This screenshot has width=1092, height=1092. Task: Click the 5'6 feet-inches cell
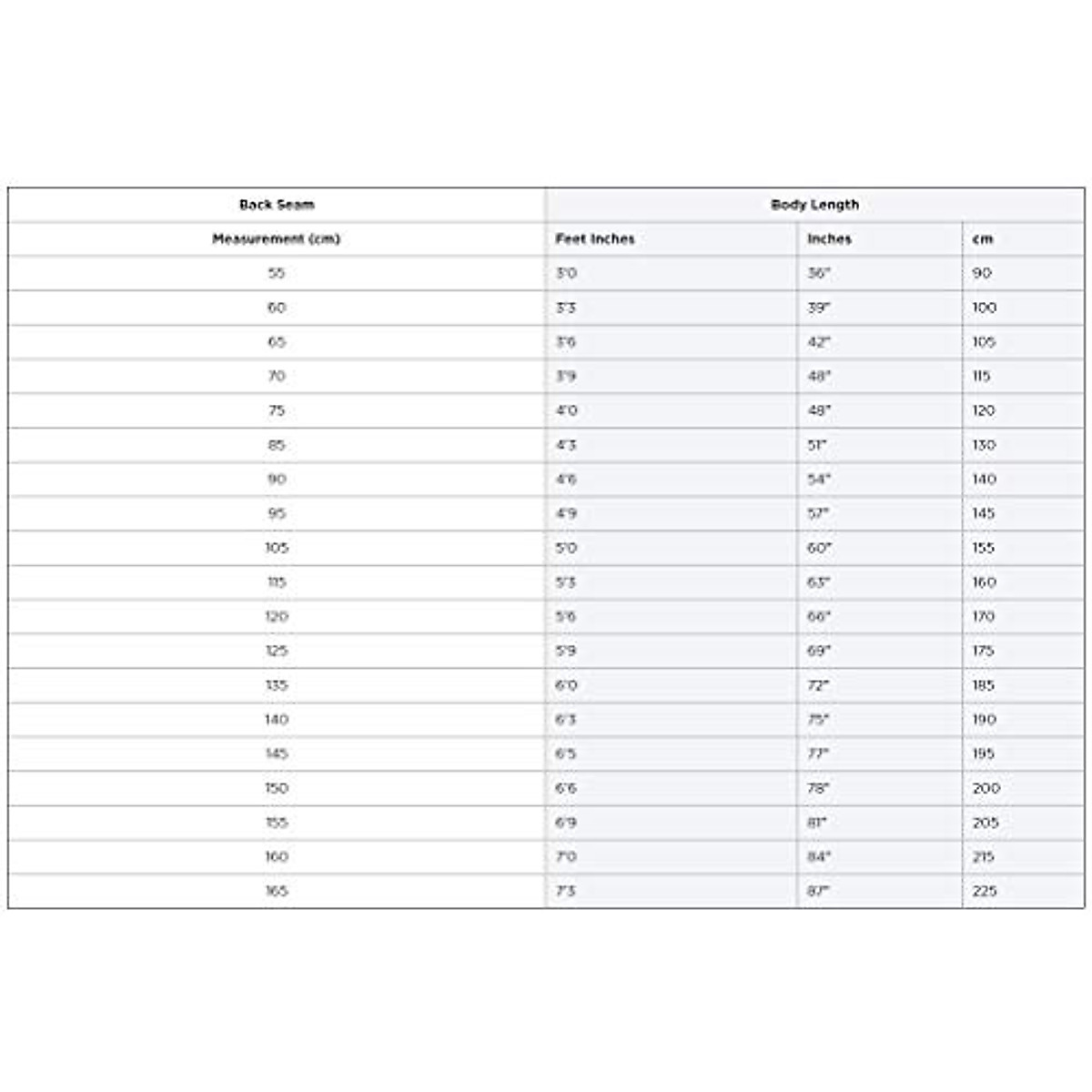pyautogui.click(x=566, y=616)
